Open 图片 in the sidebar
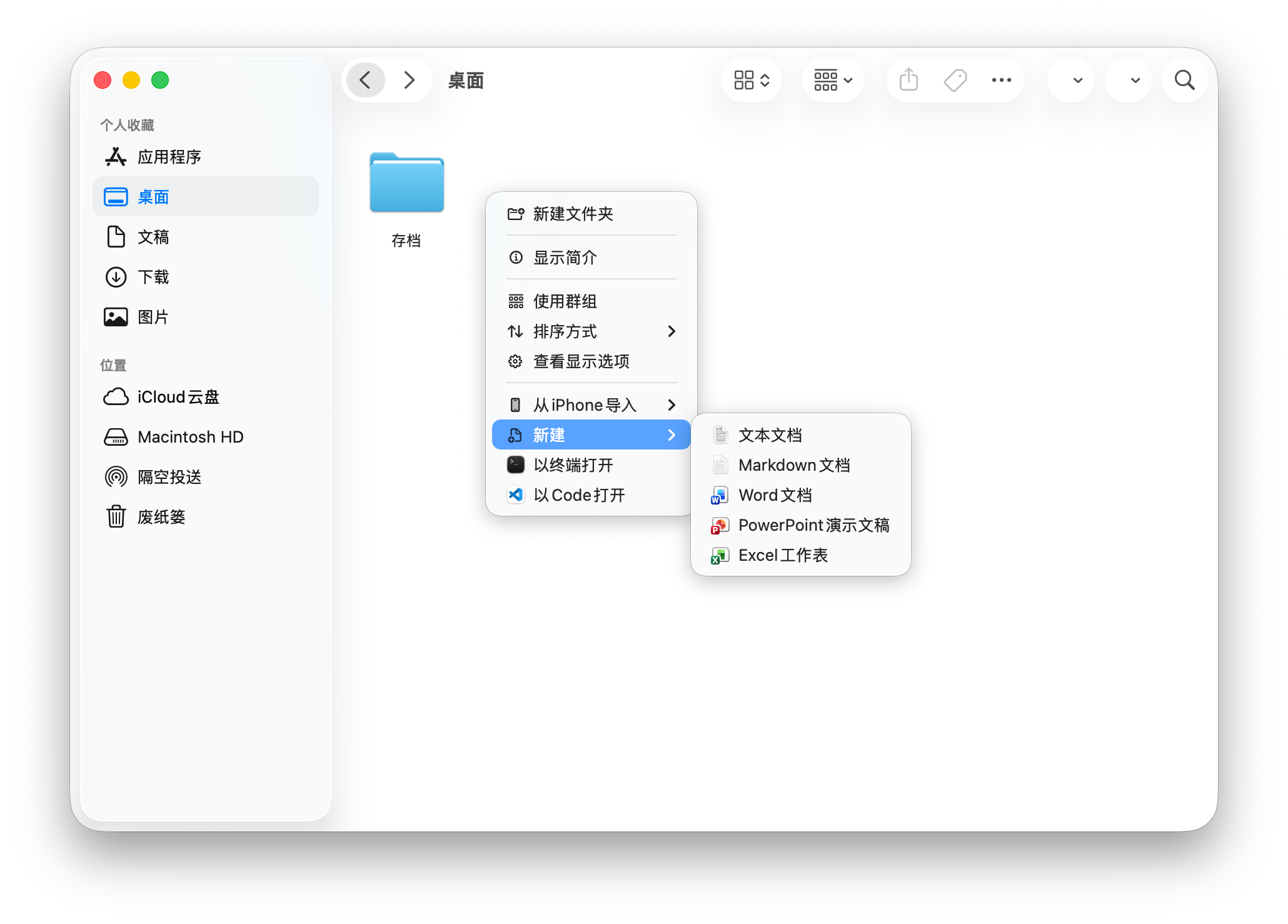The image size is (1288, 924). click(x=206, y=317)
